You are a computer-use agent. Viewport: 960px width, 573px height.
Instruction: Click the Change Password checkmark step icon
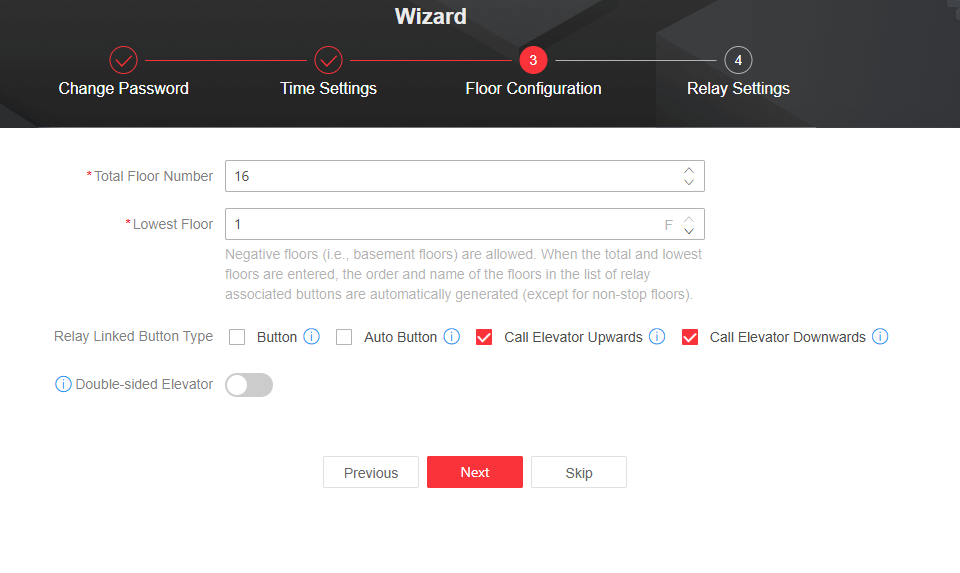[x=123, y=60]
